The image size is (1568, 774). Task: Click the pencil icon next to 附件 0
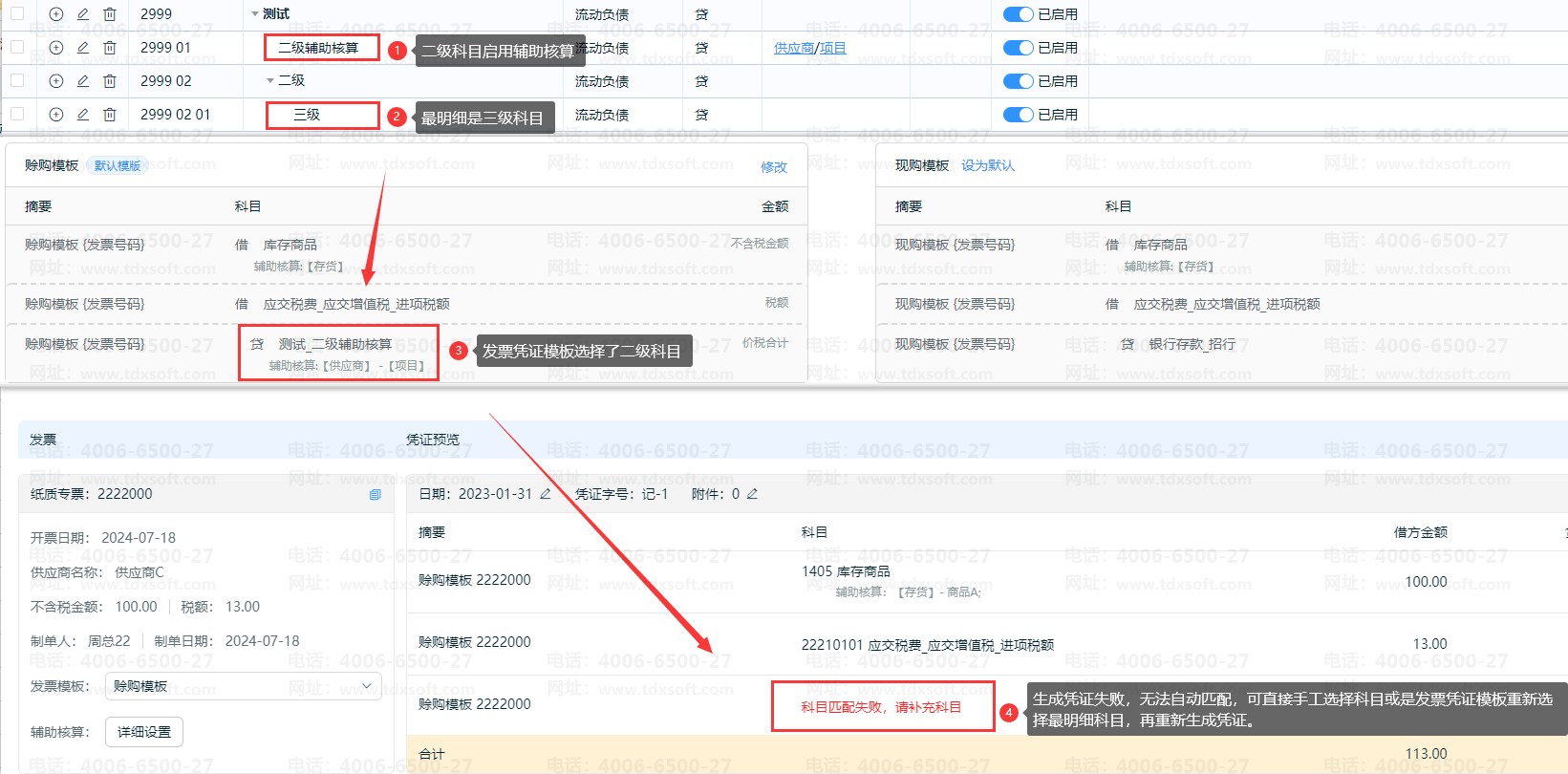752,494
